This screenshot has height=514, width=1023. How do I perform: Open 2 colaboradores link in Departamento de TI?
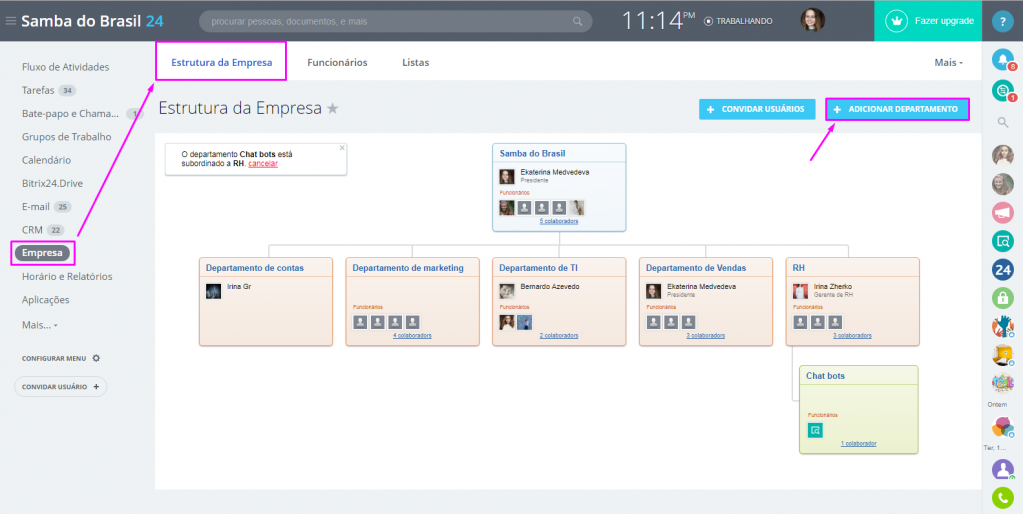(558, 335)
